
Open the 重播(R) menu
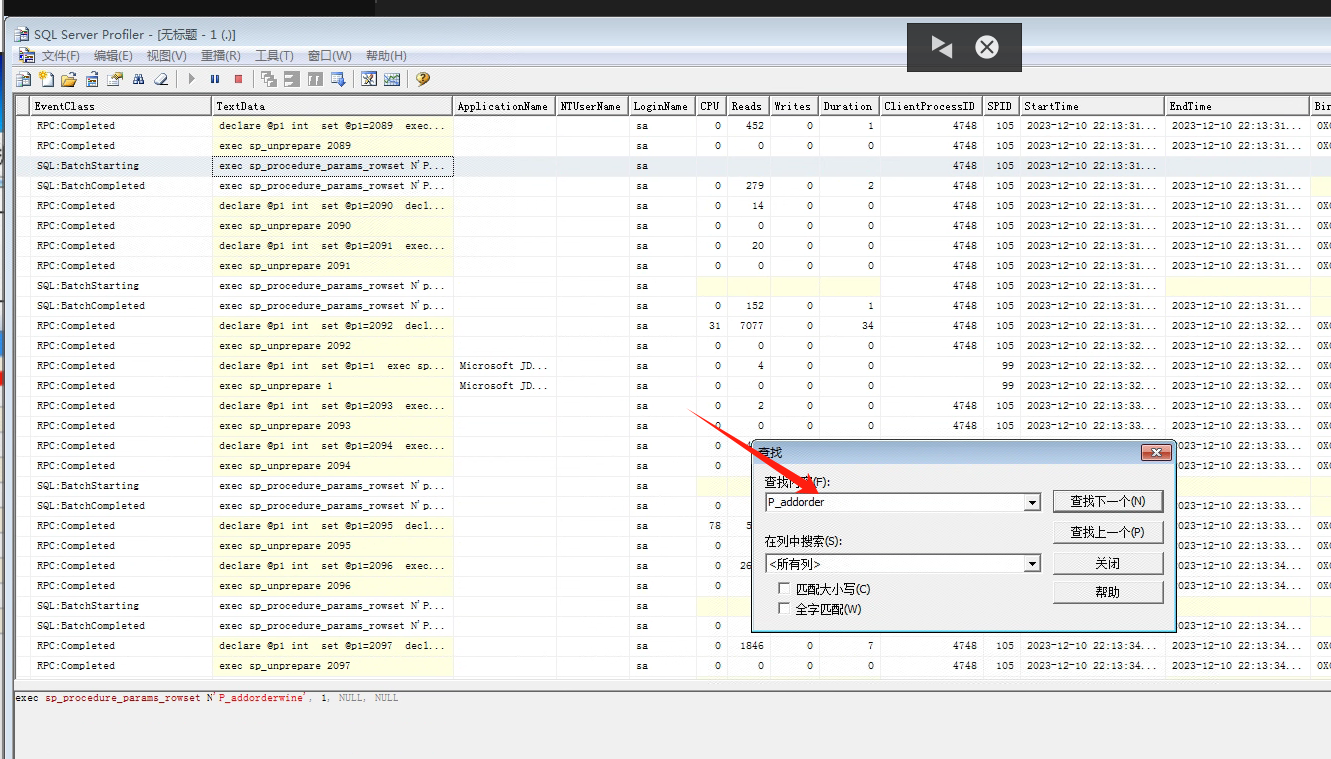click(220, 56)
